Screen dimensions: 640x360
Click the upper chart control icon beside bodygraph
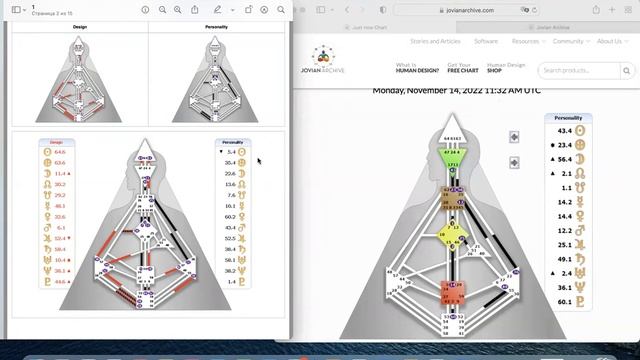point(514,137)
